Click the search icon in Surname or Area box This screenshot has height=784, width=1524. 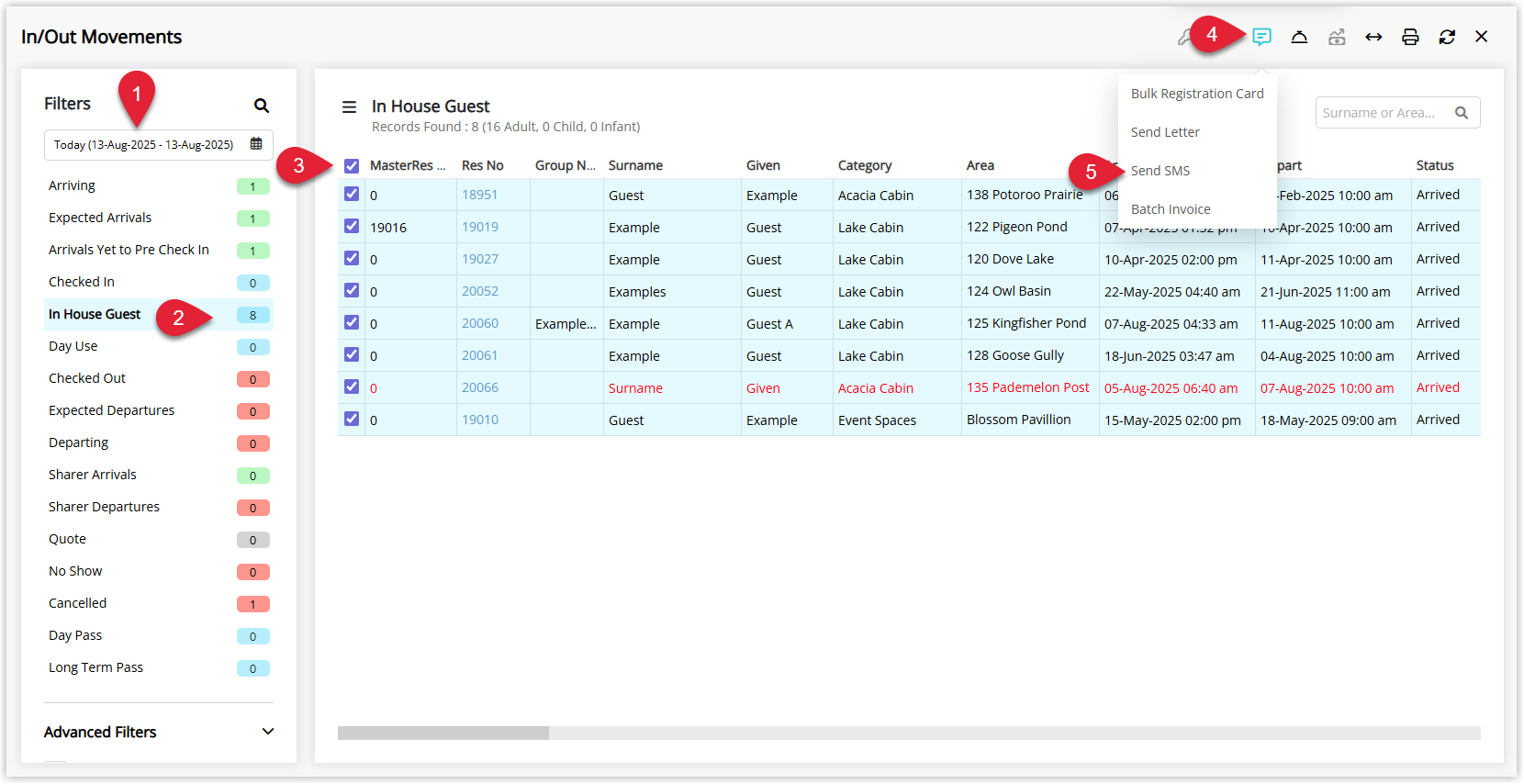click(x=1462, y=113)
